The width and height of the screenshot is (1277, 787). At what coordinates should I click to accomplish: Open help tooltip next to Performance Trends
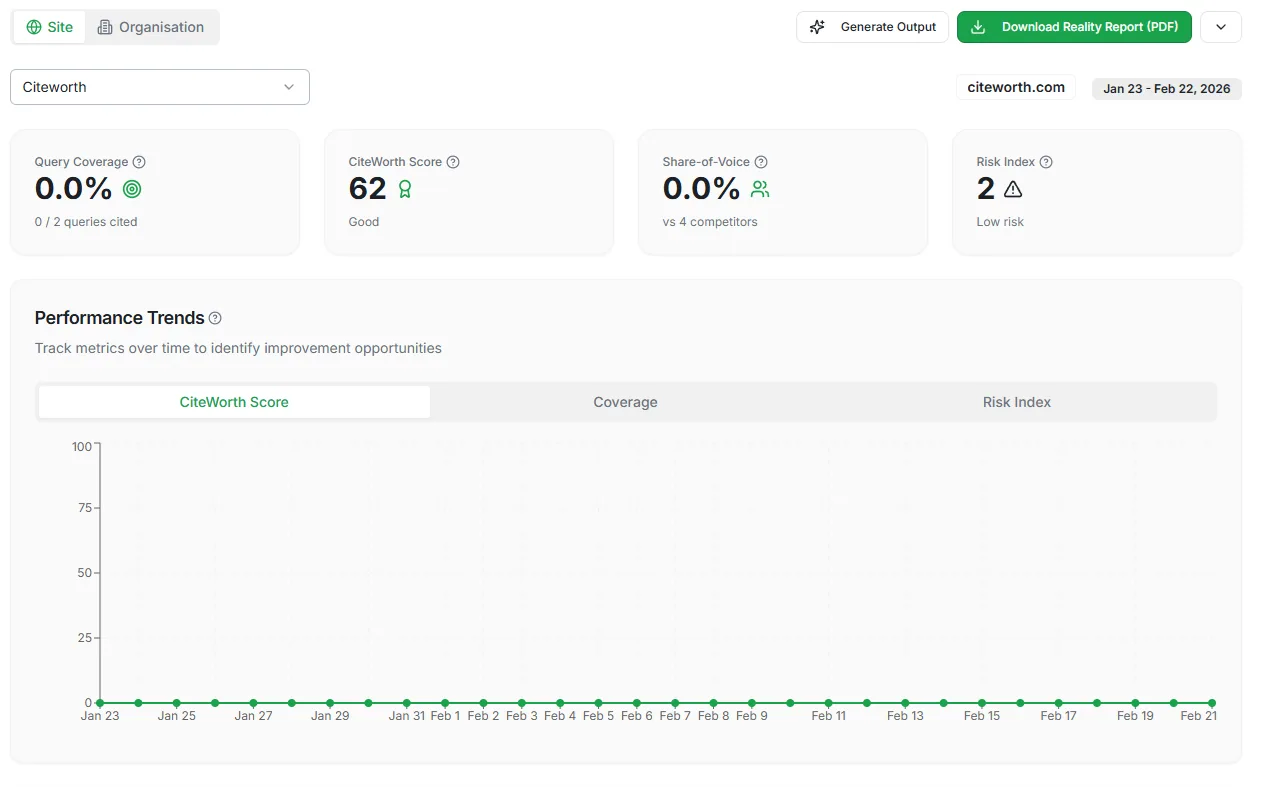click(215, 318)
